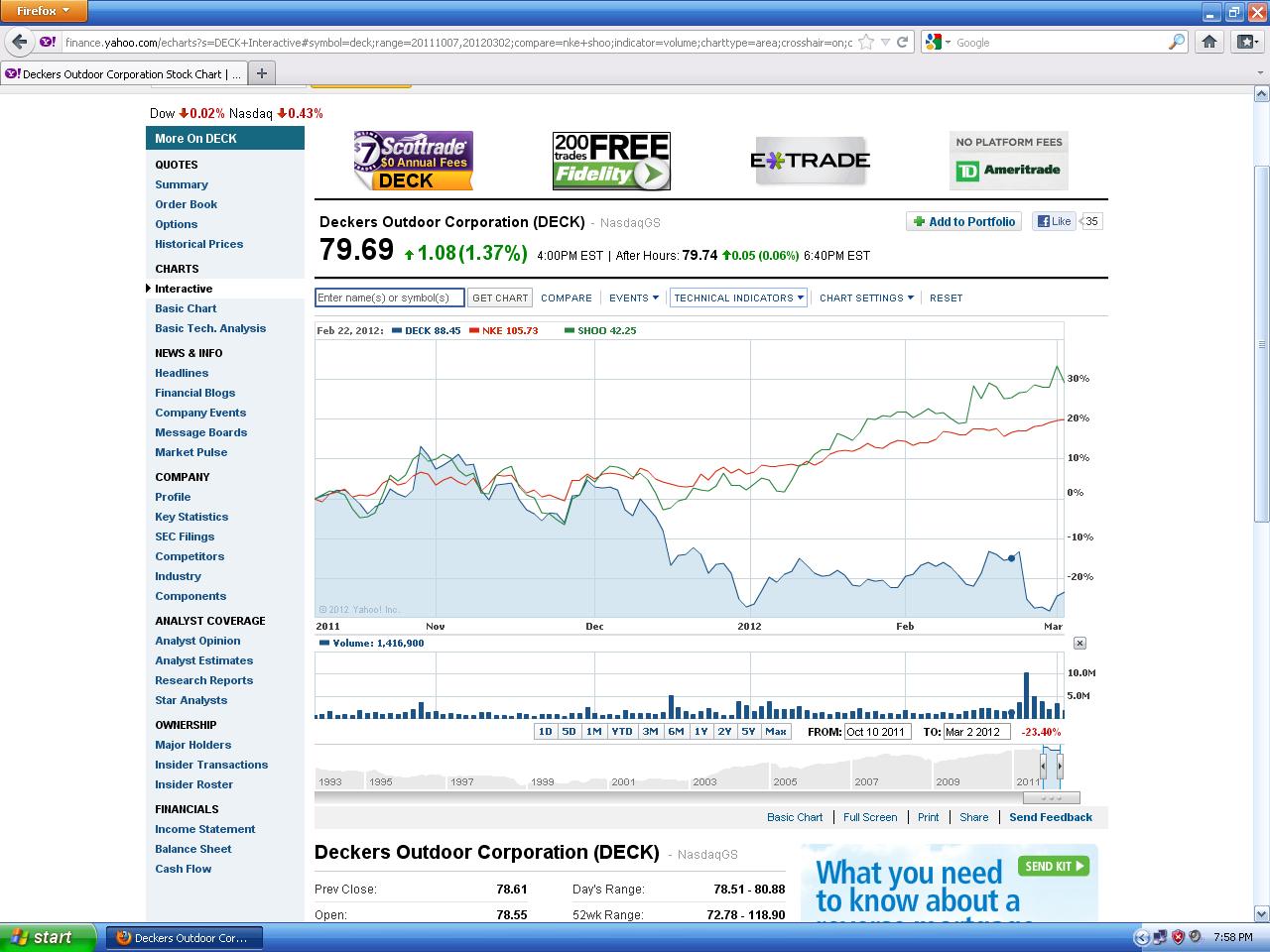Go to the Firefox home page icon

tap(1209, 42)
